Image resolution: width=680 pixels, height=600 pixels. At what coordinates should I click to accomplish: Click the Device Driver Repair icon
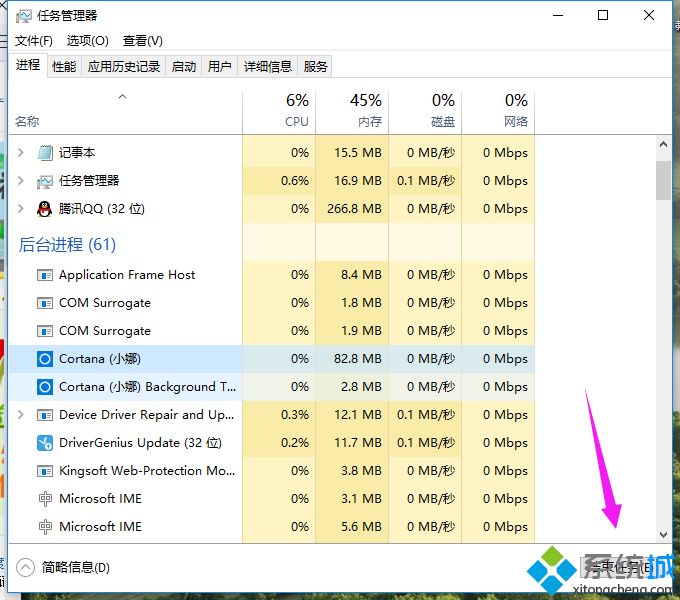45,415
